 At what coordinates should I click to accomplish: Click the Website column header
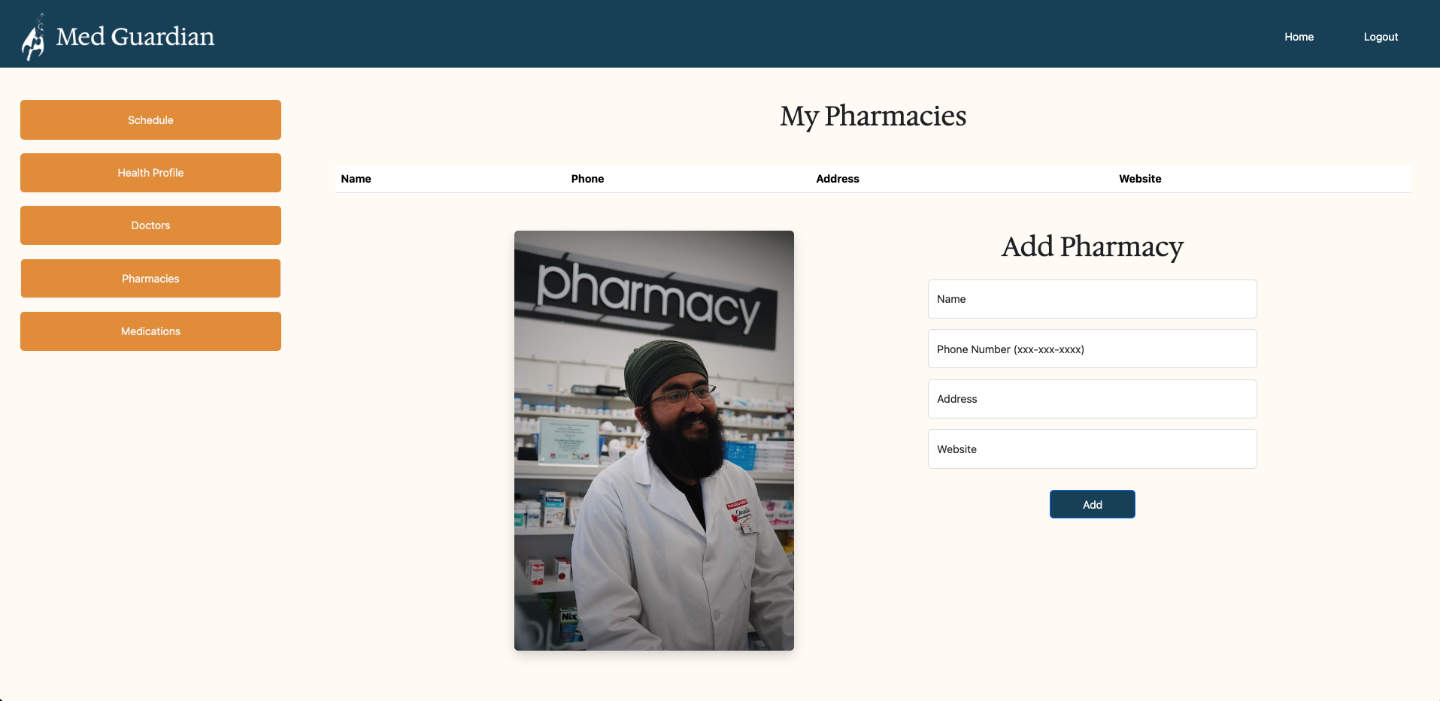1140,179
